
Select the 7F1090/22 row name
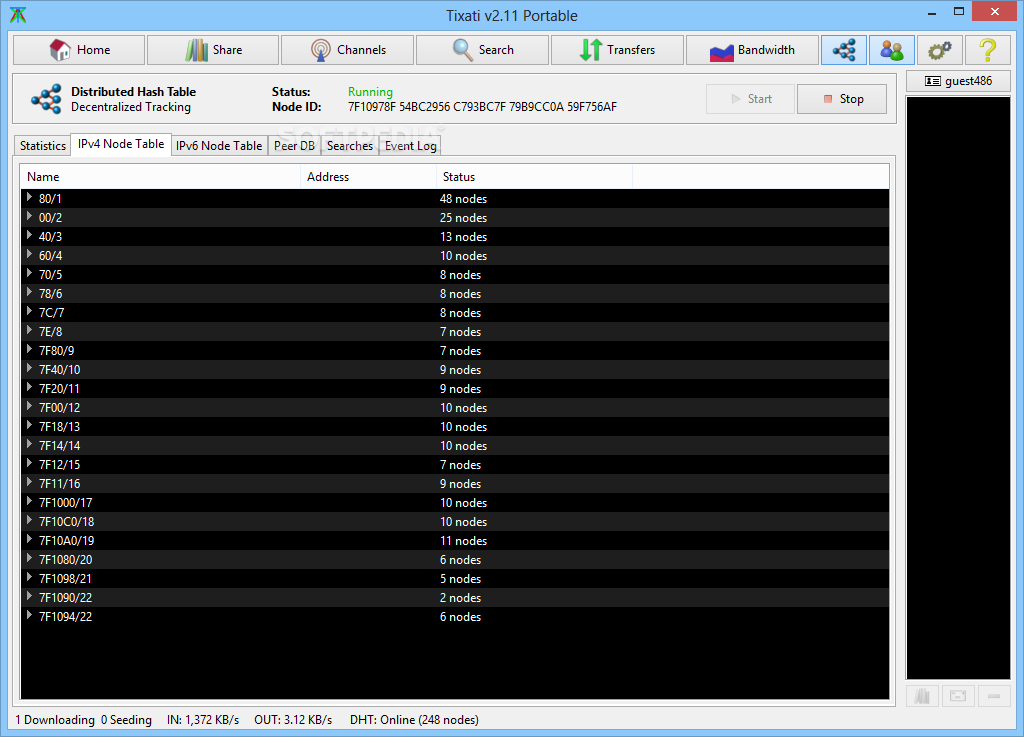[65, 597]
